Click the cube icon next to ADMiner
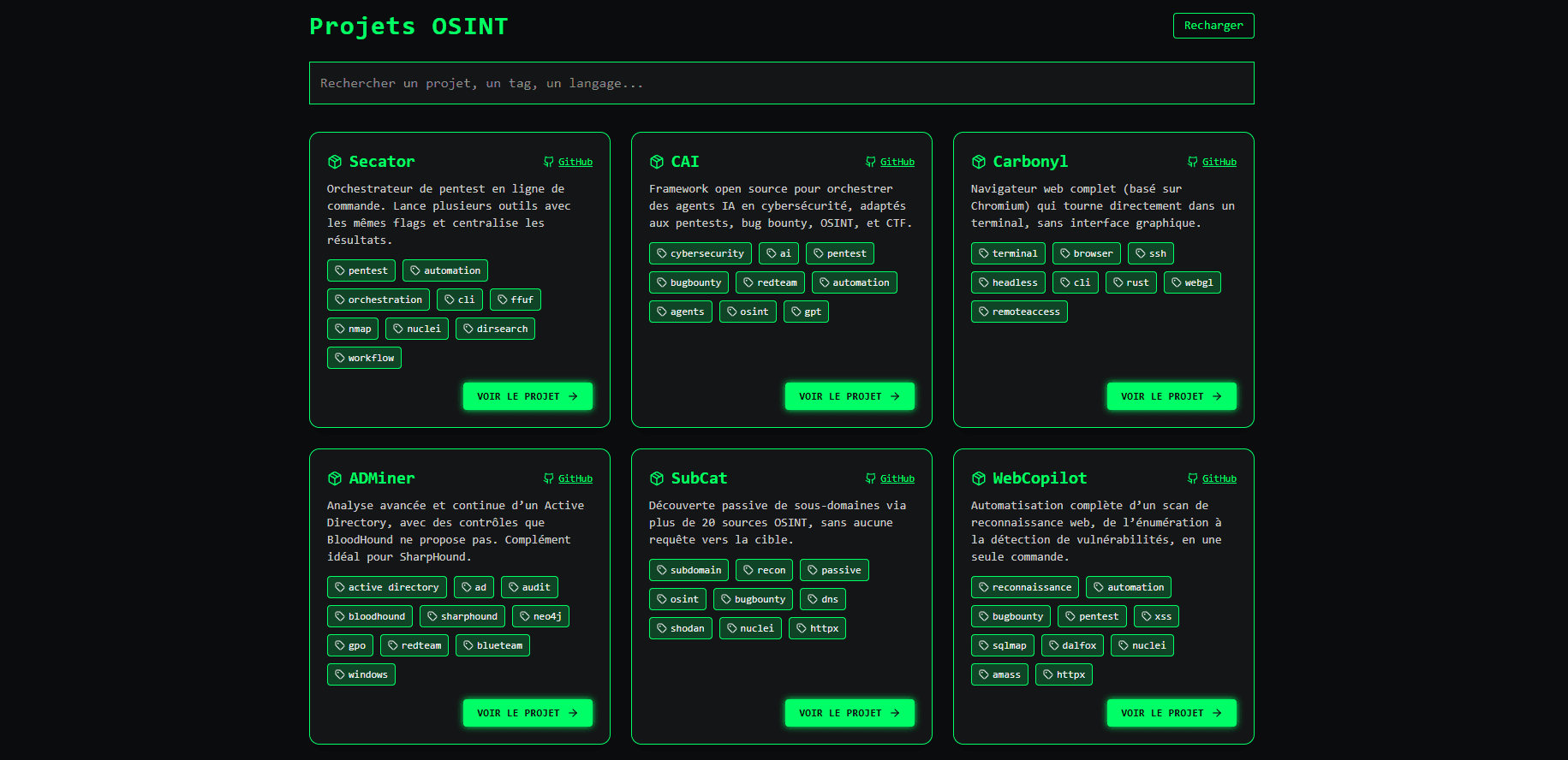The image size is (1568, 760). tap(335, 478)
